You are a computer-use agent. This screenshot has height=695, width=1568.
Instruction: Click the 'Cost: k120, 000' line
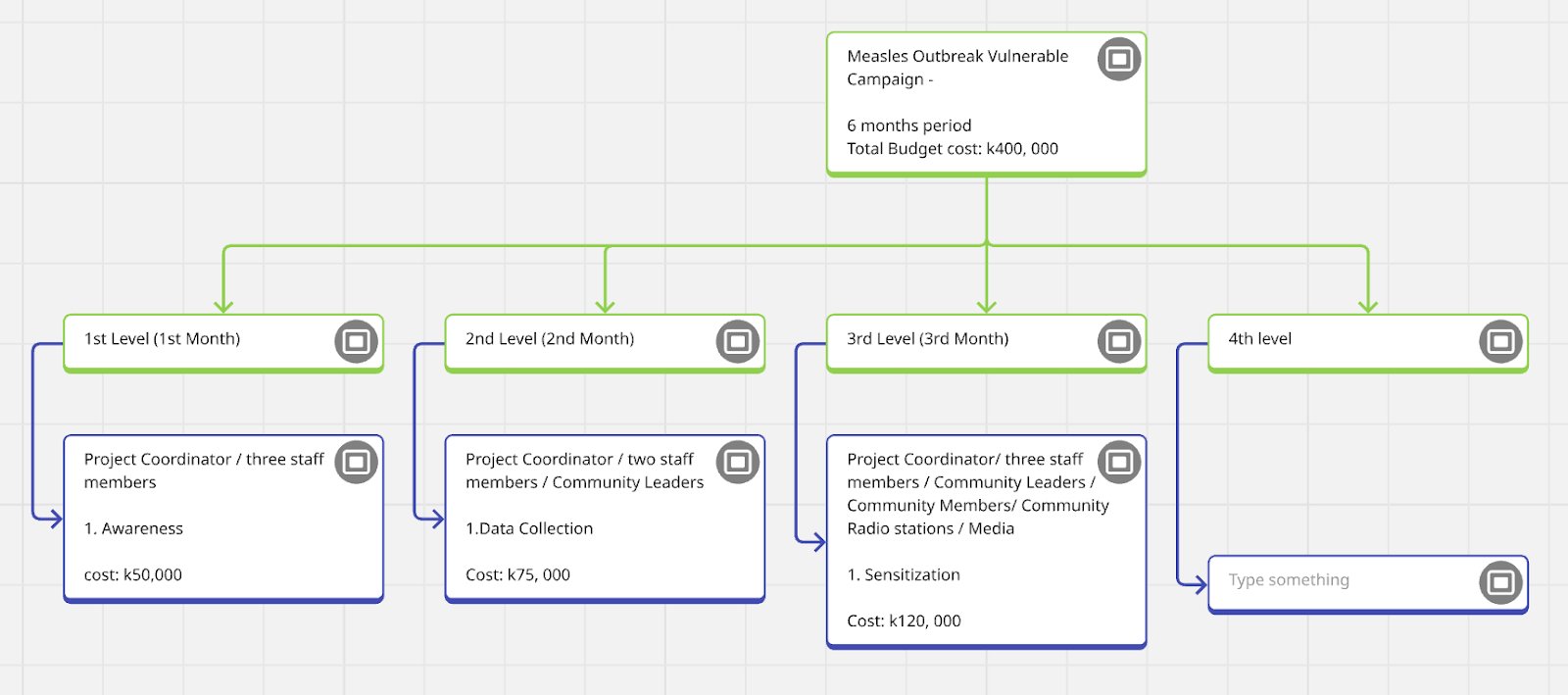904,621
